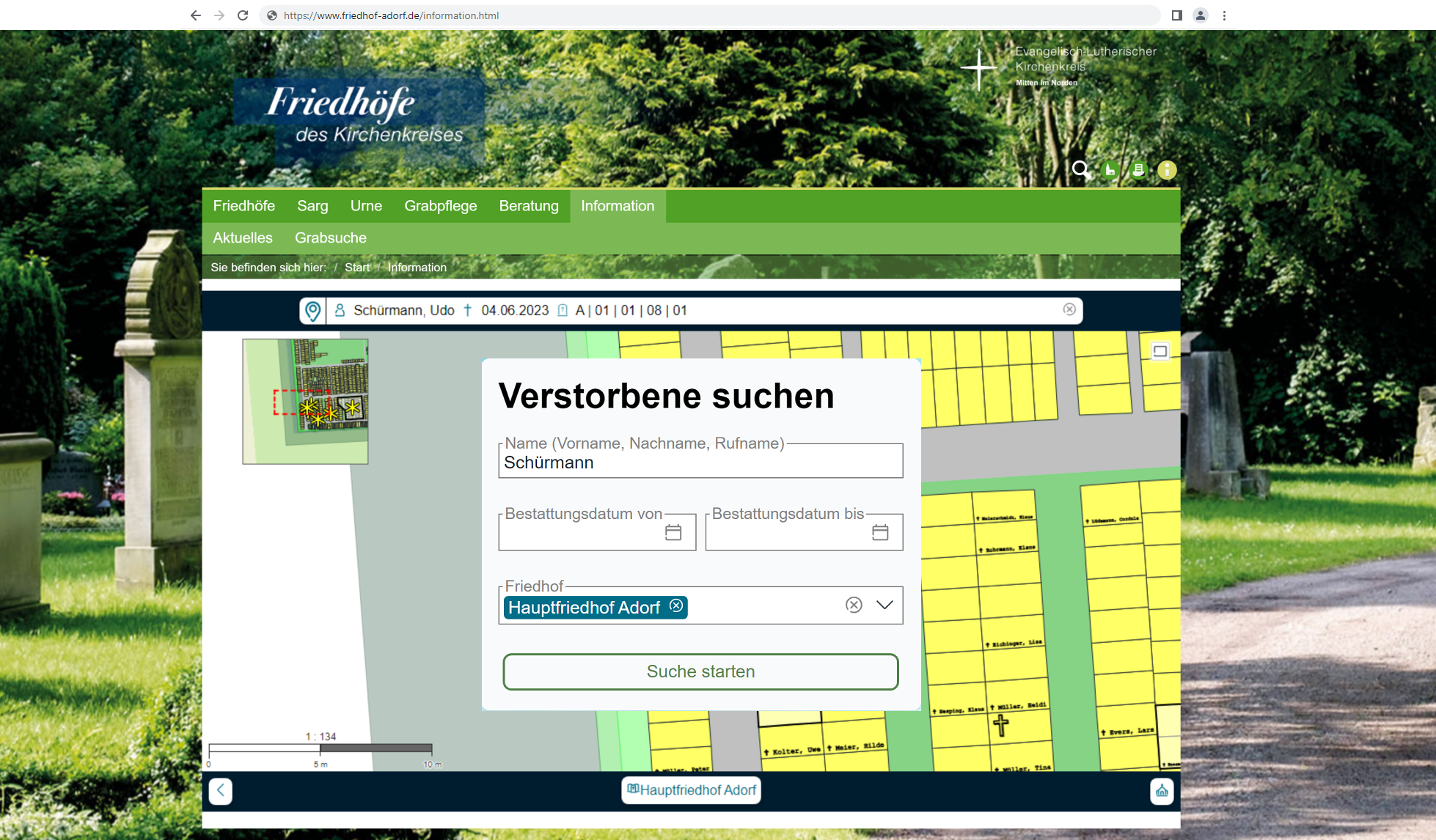1436x840 pixels.
Task: Open calendar for Bestattungsdatum von
Action: tap(673, 533)
